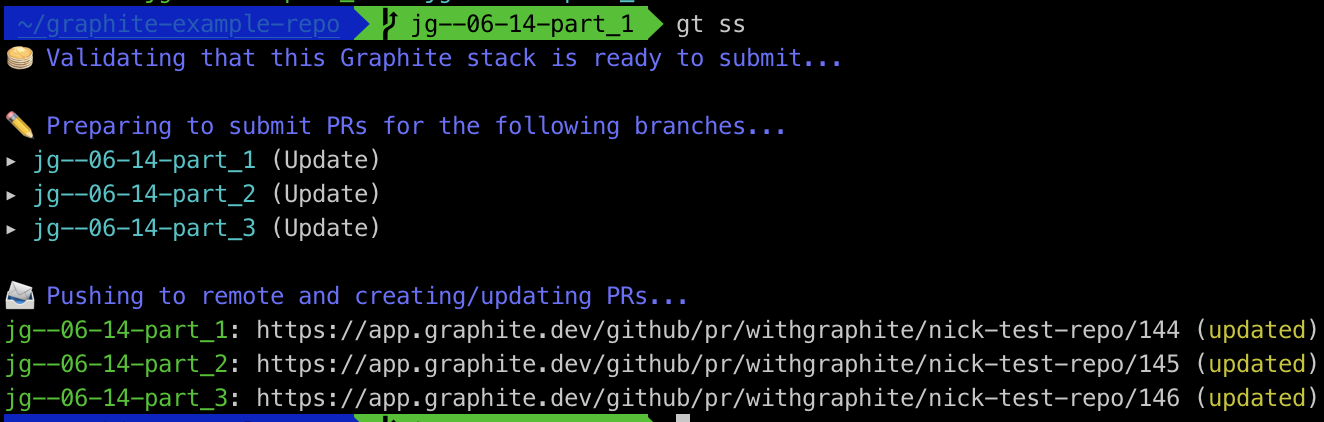The image size is (1324, 422).
Task: Click the git branch icon in prompt
Action: coord(392,24)
